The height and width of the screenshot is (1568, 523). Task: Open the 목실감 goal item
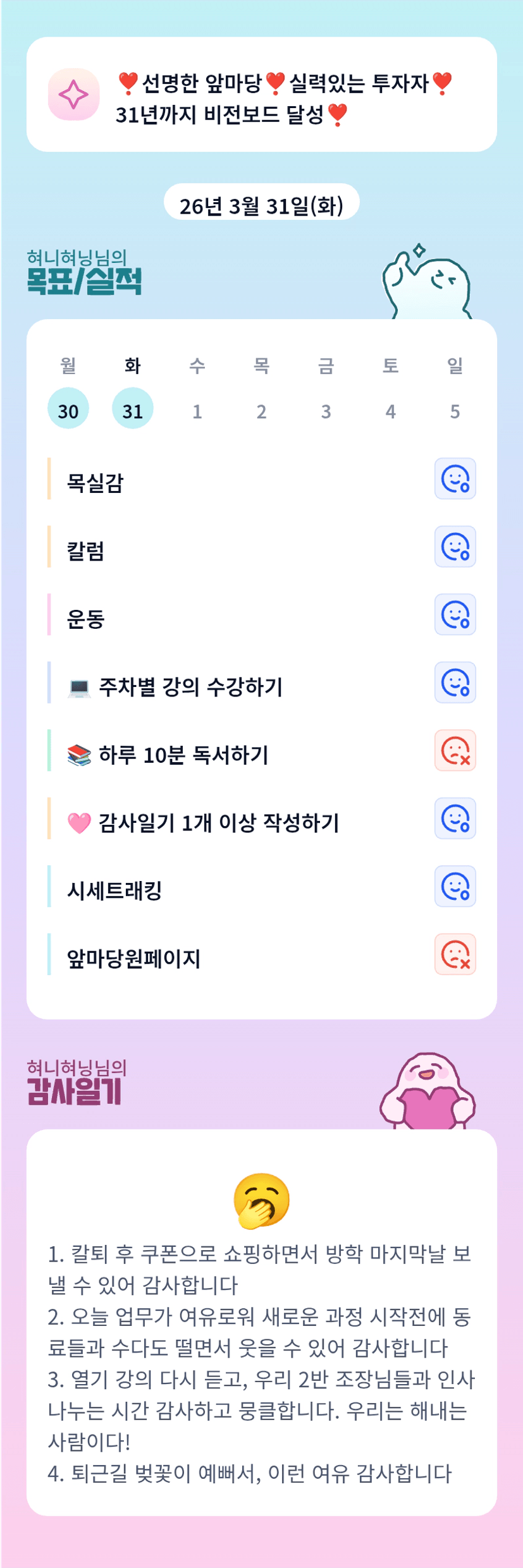tap(95, 483)
